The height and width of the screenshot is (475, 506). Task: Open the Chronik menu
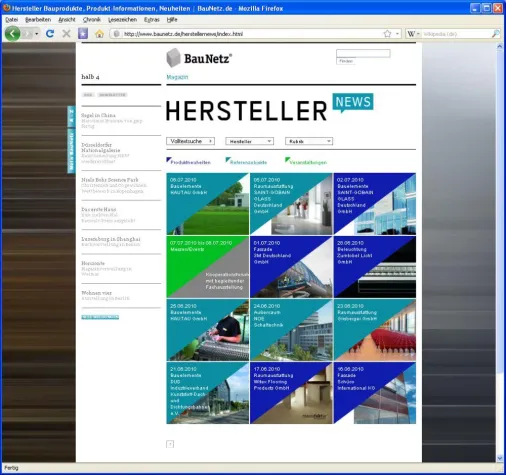[x=92, y=20]
